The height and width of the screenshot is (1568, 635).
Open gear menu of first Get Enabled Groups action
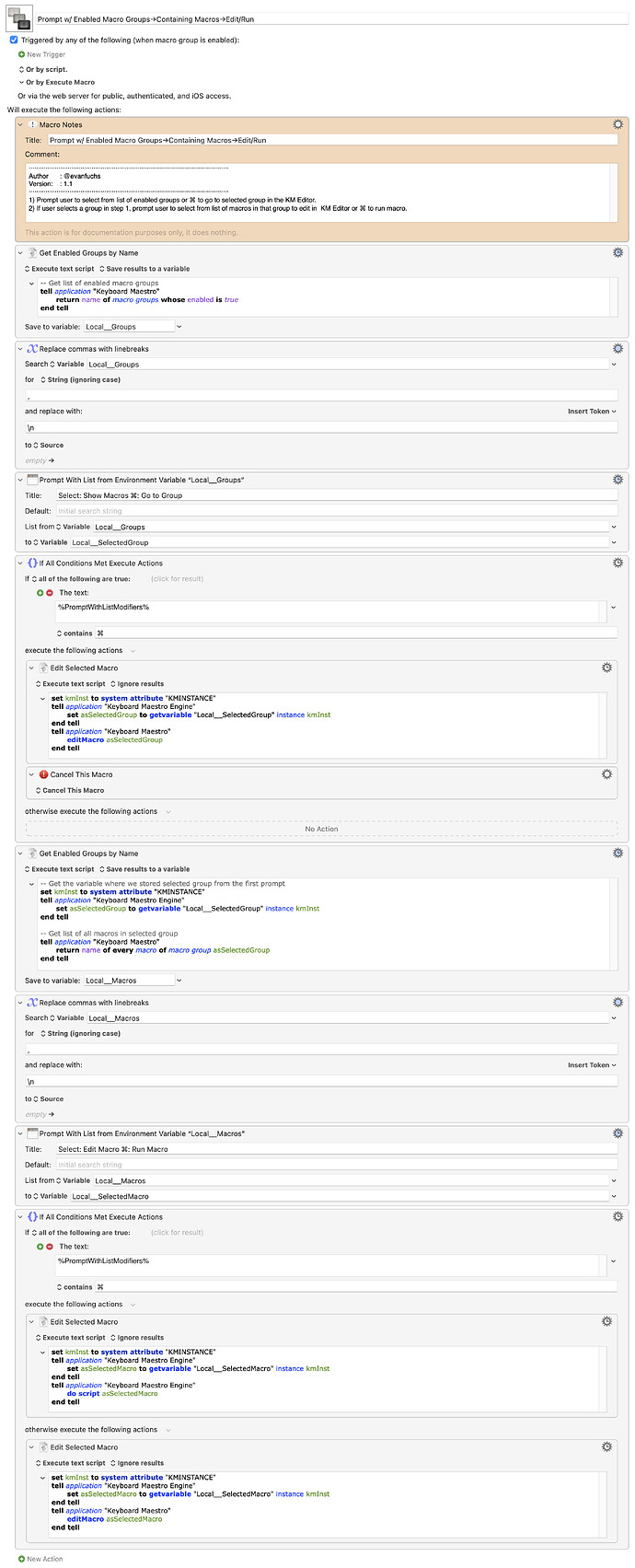[618, 252]
